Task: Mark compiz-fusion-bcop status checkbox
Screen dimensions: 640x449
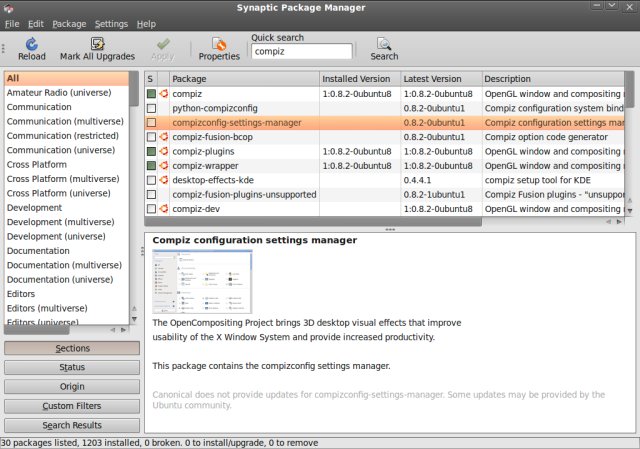Action: (x=151, y=137)
